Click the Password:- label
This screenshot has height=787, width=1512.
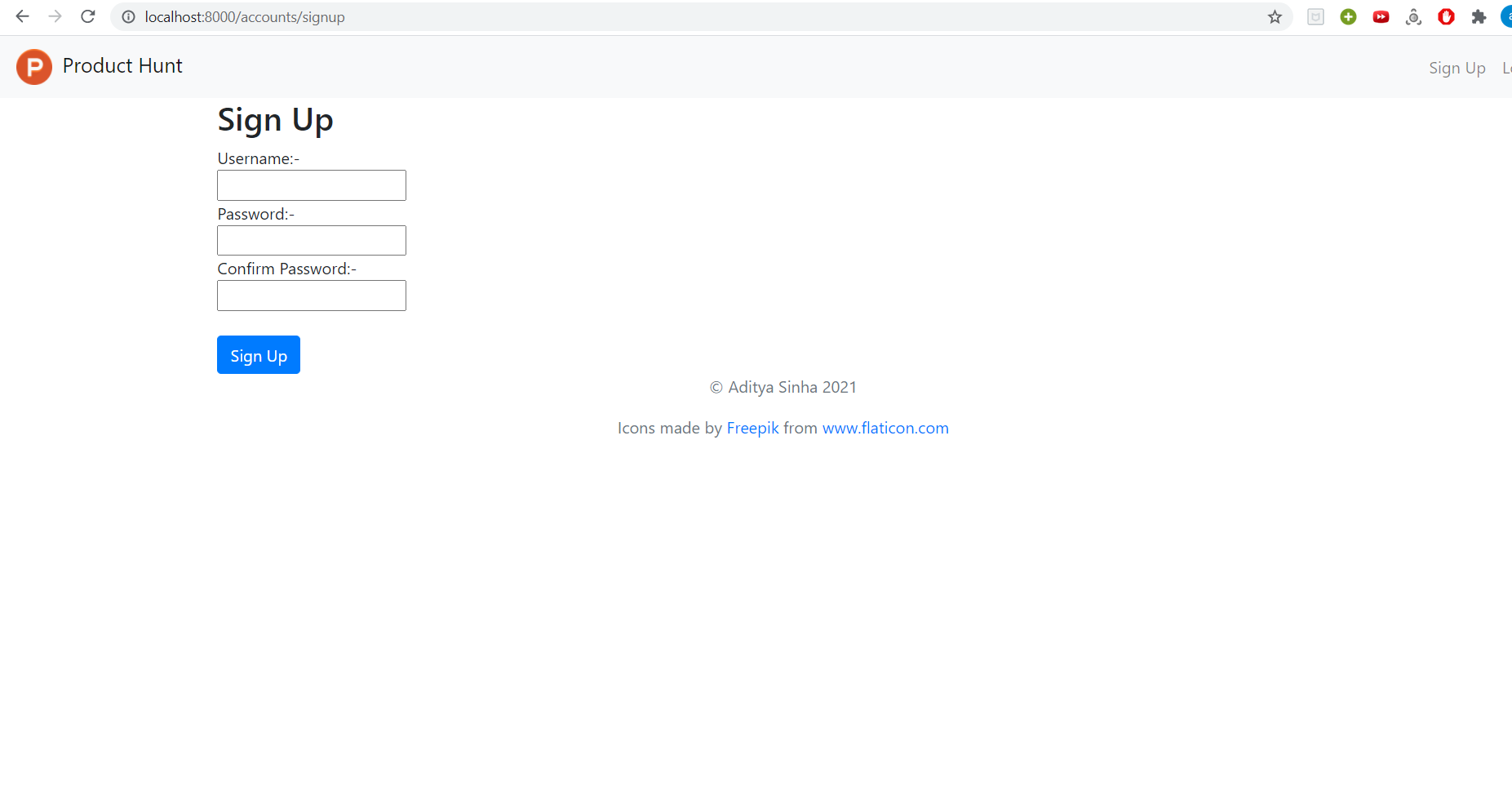256,215
